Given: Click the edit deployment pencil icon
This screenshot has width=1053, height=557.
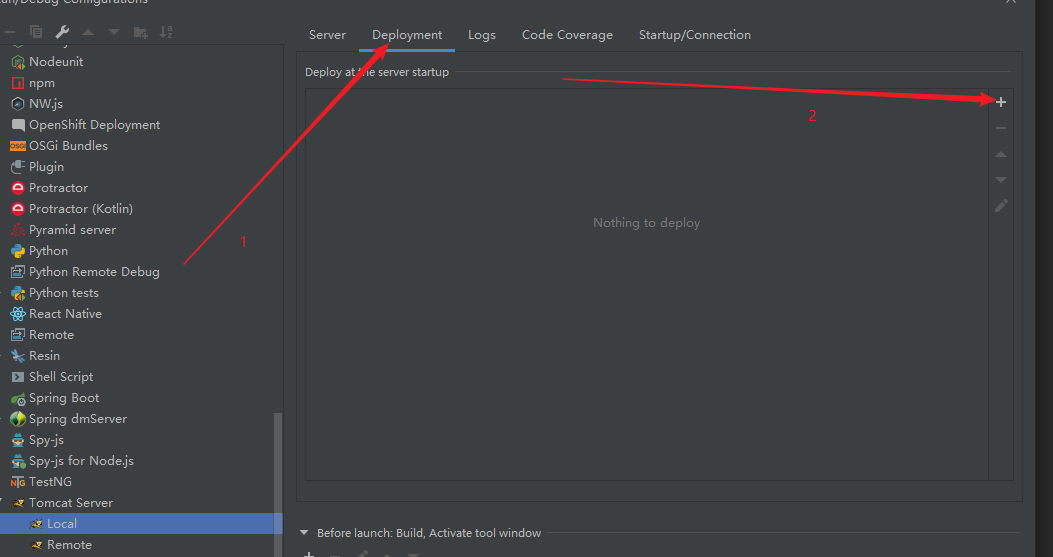Looking at the screenshot, I should pos(1001,206).
